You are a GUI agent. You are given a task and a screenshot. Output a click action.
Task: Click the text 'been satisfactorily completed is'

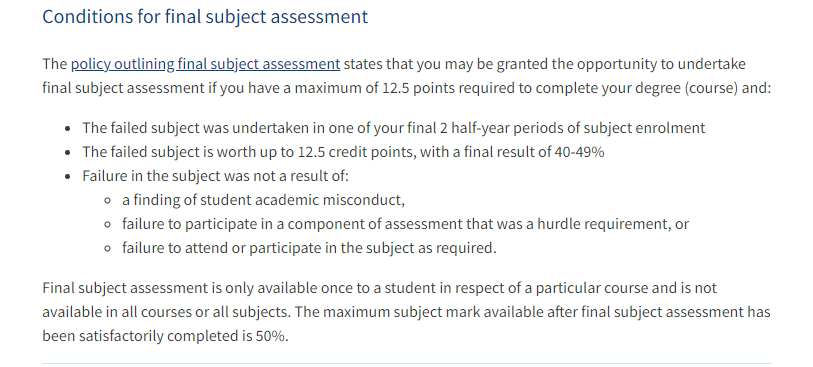coord(148,336)
